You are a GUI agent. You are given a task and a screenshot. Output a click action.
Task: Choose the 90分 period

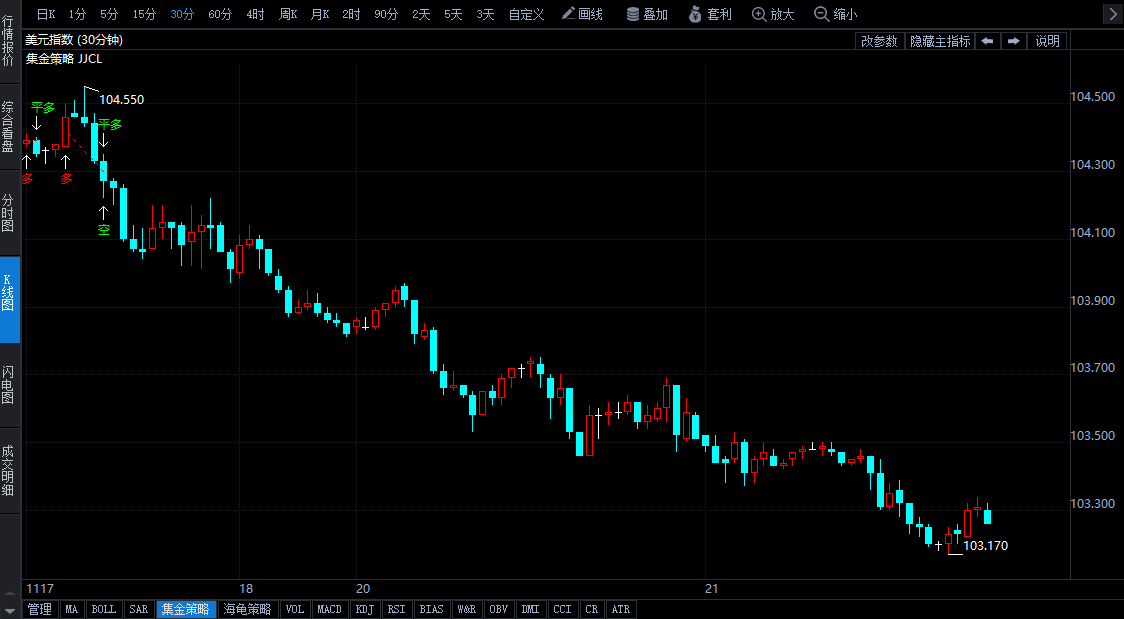[386, 14]
